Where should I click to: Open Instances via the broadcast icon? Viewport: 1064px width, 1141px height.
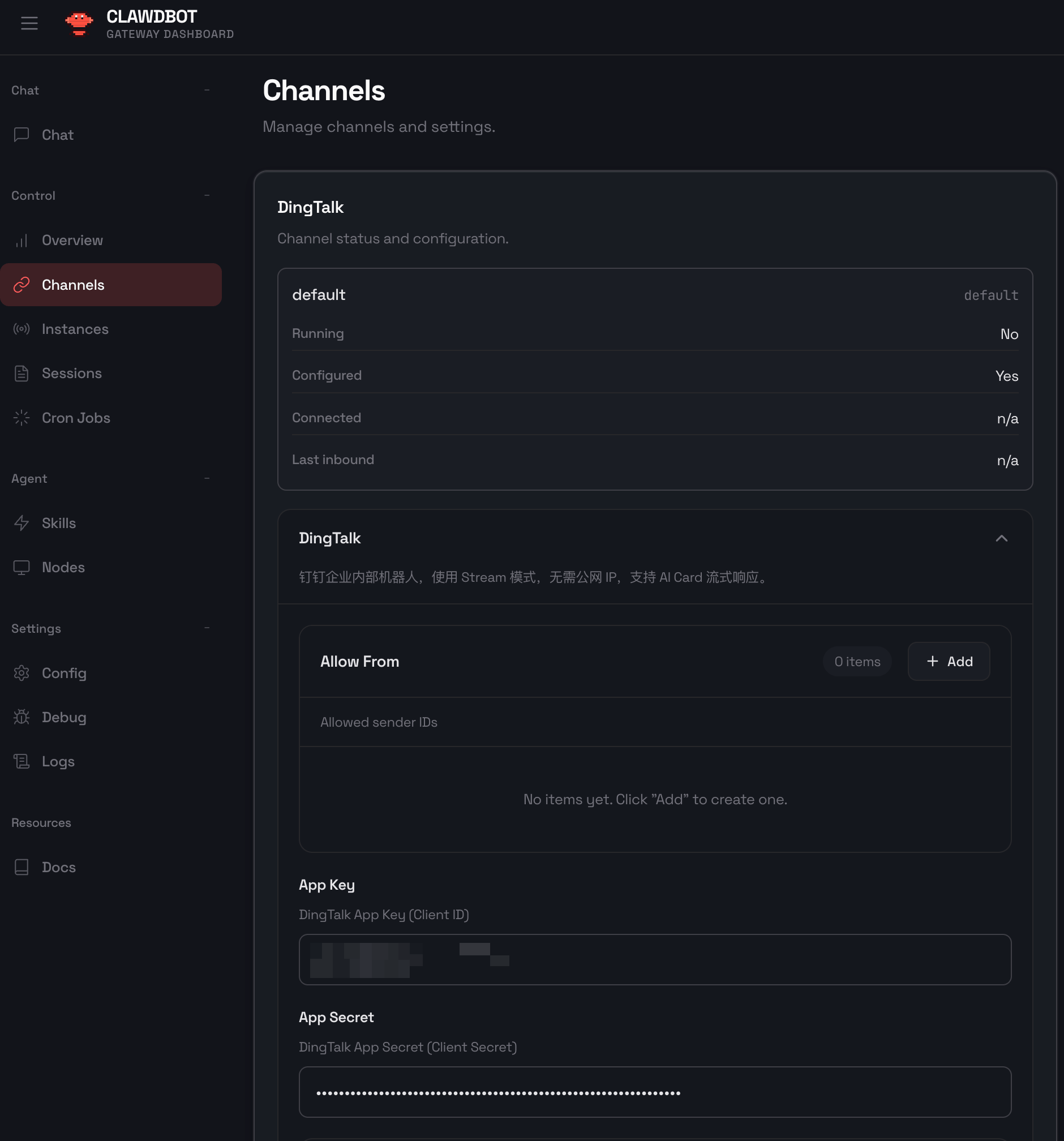22,329
